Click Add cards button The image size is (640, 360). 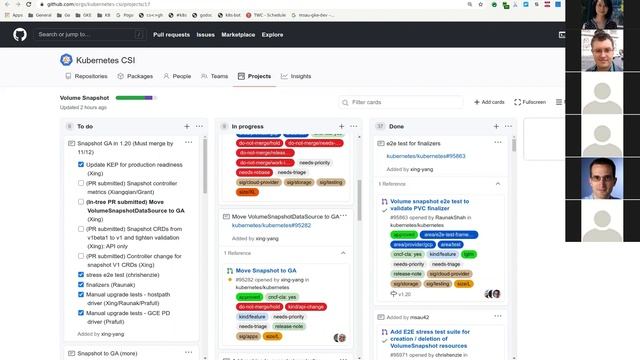click(489, 102)
